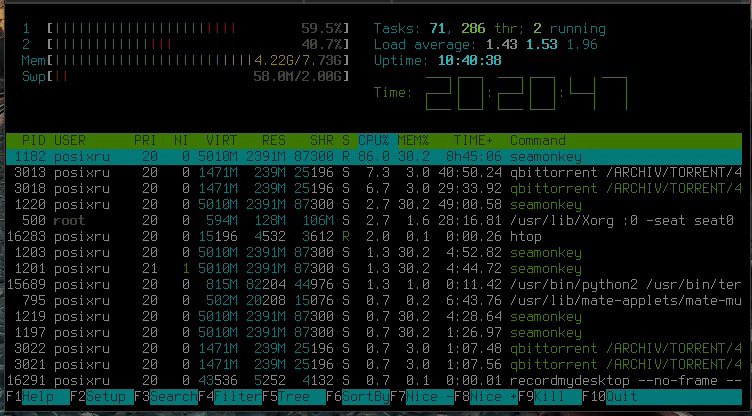752x416 pixels.
Task: Toggle F5 Tree view in the function bar
Action: [x=294, y=397]
